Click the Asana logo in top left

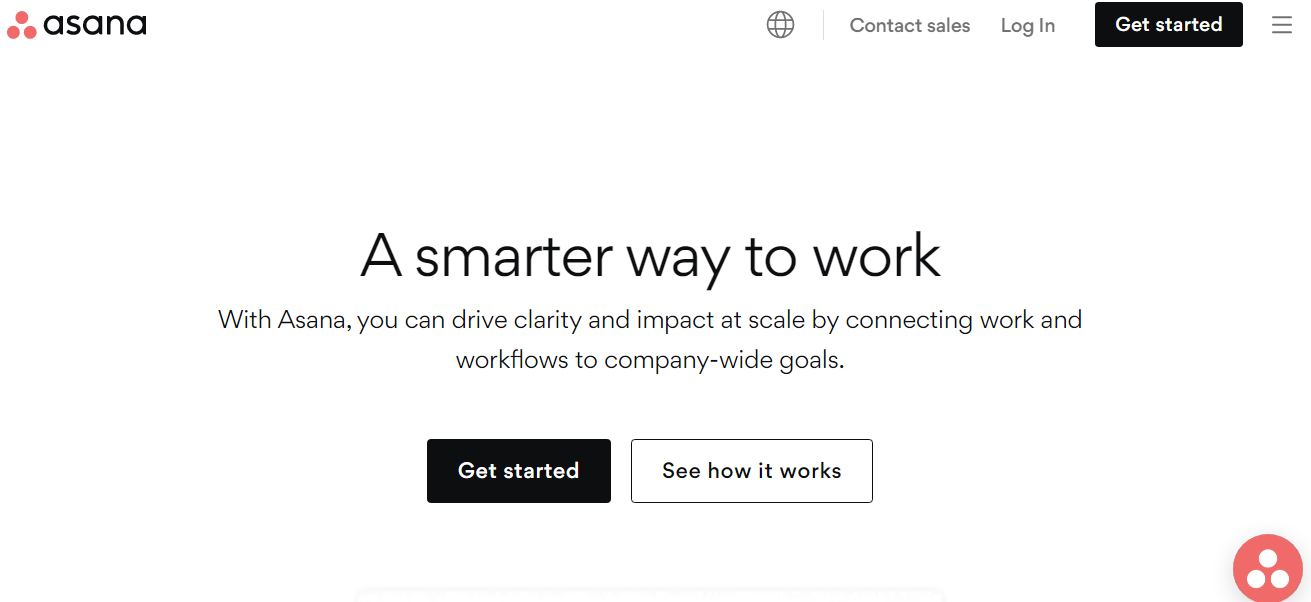[75, 24]
